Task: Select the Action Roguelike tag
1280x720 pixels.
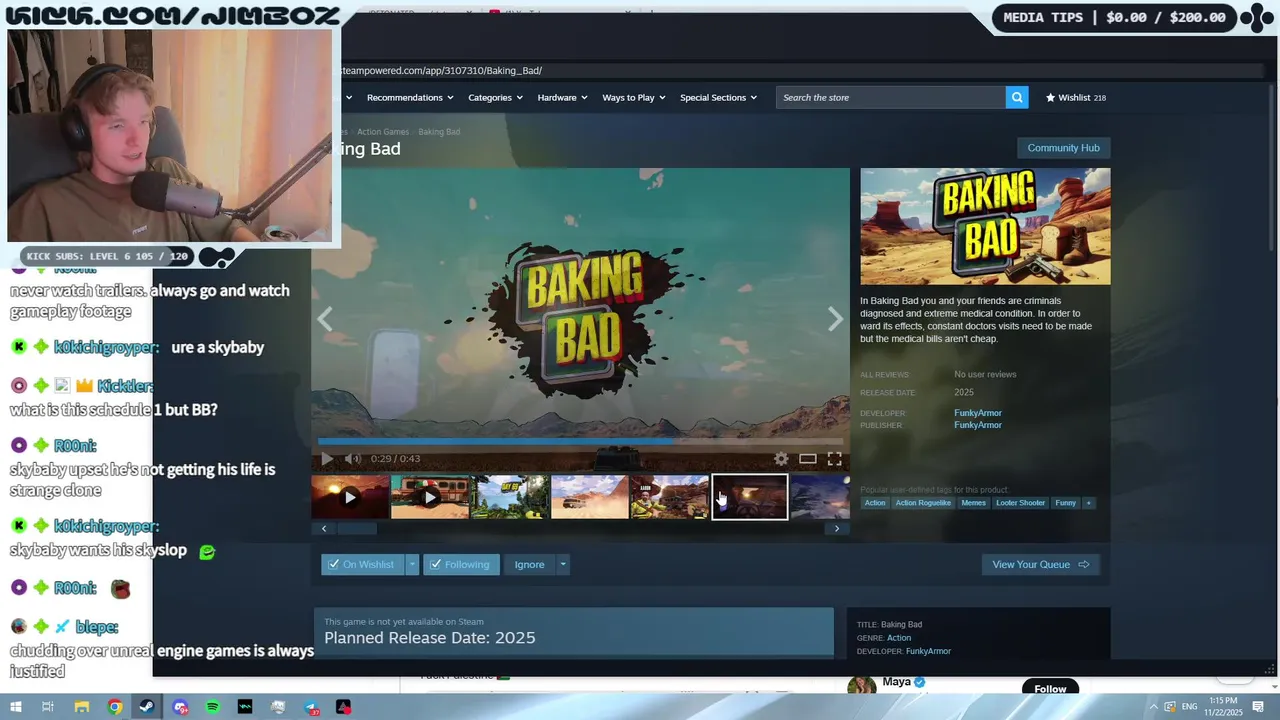Action: coord(923,503)
